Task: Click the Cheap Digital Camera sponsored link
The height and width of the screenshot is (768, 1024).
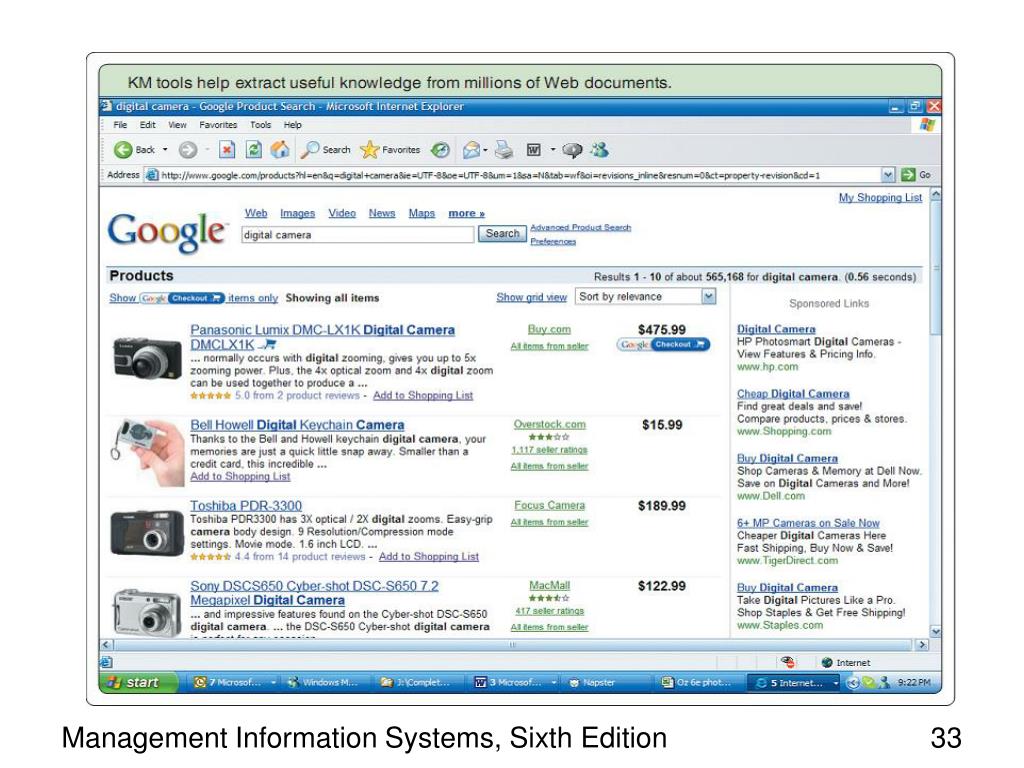Action: (x=793, y=394)
